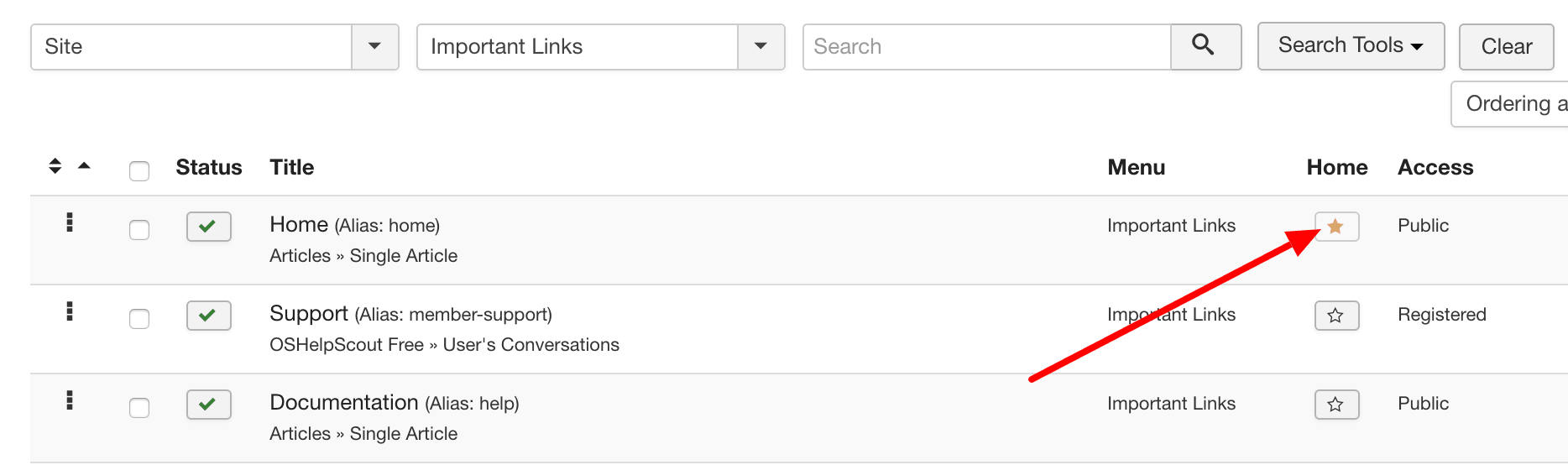Open the Ordering sort dropdown
Viewport: 1568px width, 465px height.
click(x=1510, y=104)
